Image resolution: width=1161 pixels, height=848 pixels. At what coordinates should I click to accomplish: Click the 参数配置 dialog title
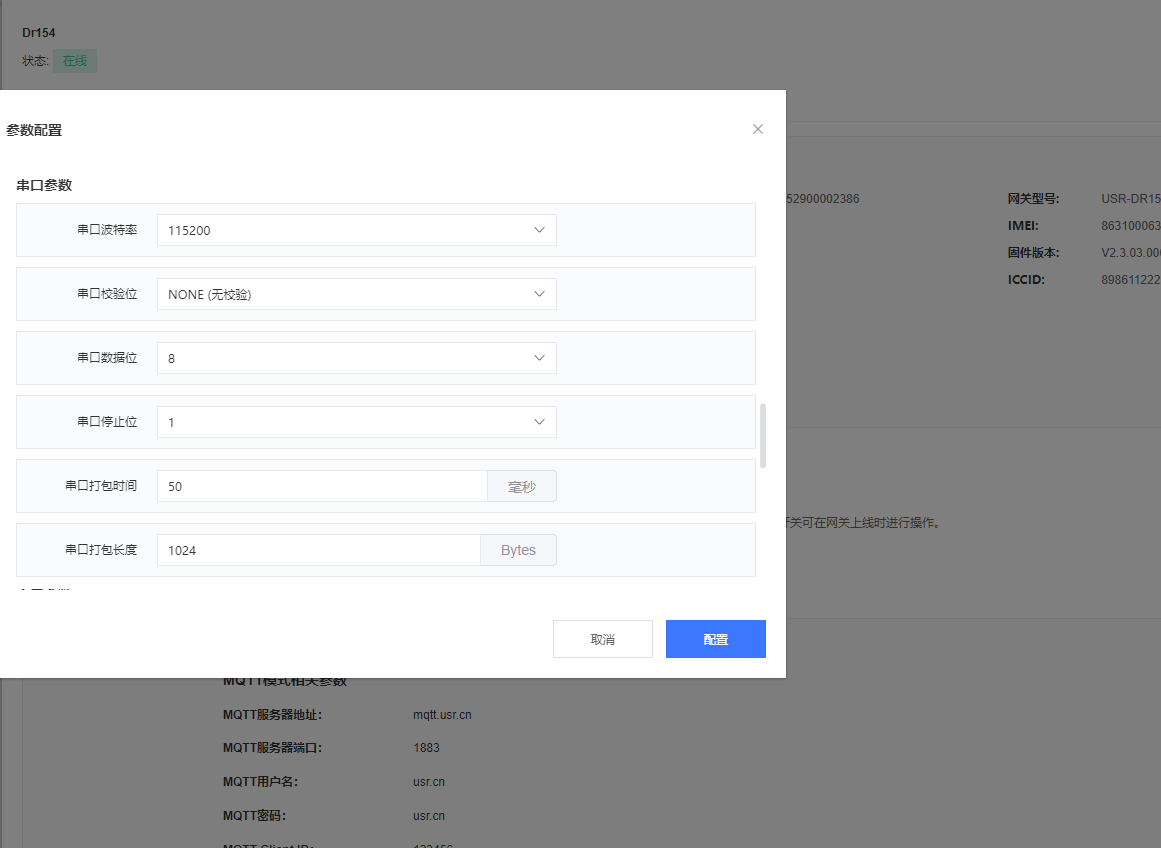click(x=34, y=130)
